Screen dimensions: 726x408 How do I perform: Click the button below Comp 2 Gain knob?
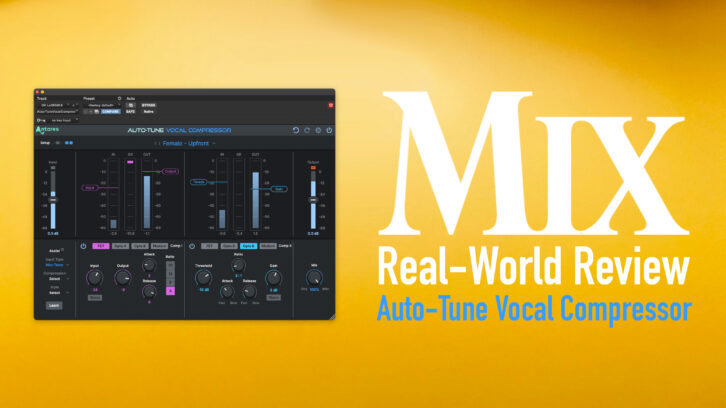273,298
